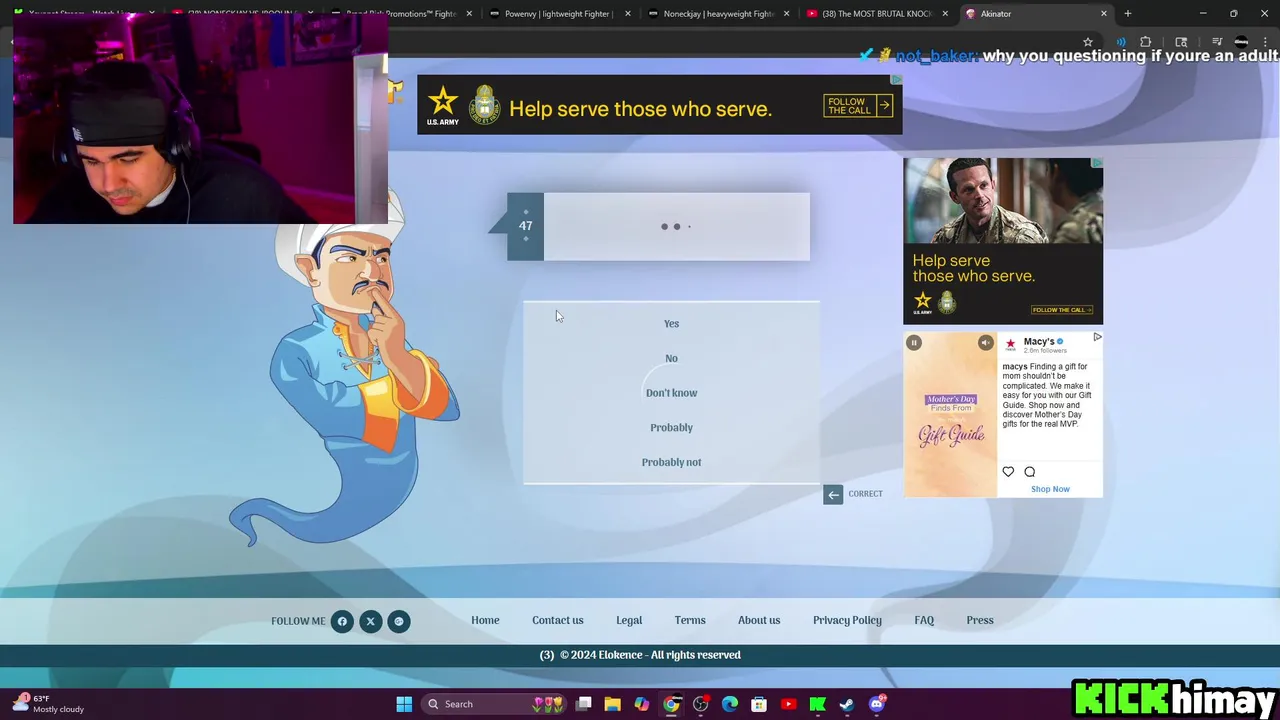Open the US Army sidebar ad image
Screen dimensions: 1280x720
pos(1003,241)
